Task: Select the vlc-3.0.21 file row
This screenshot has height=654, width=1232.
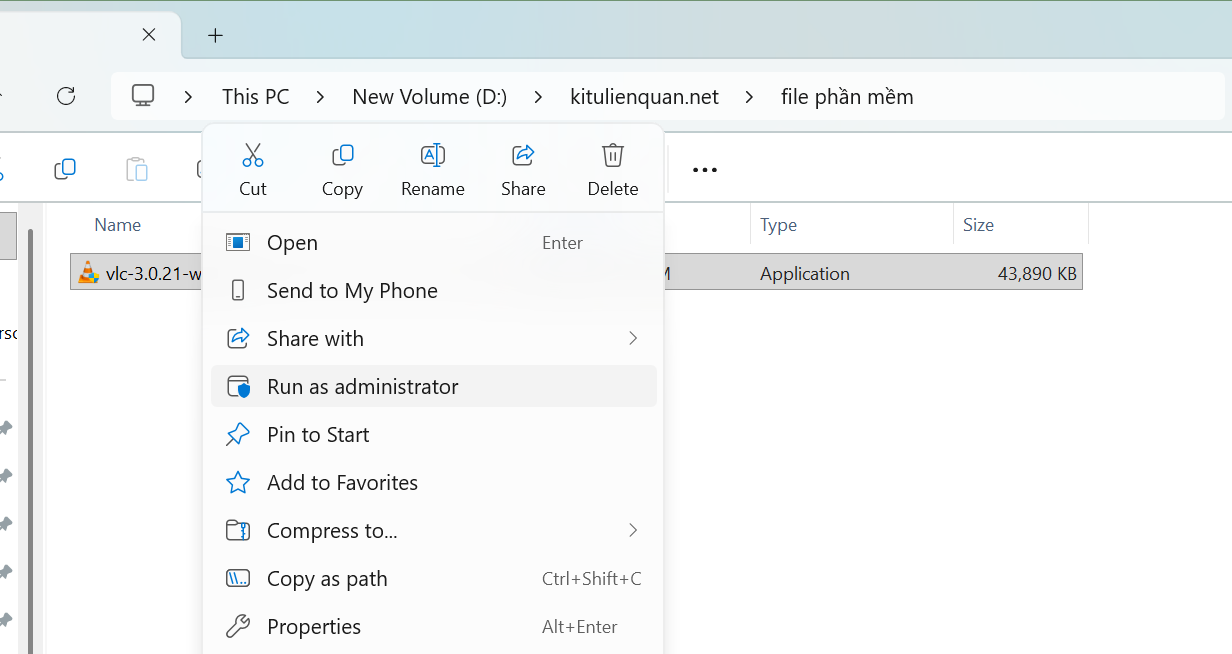Action: coord(576,272)
